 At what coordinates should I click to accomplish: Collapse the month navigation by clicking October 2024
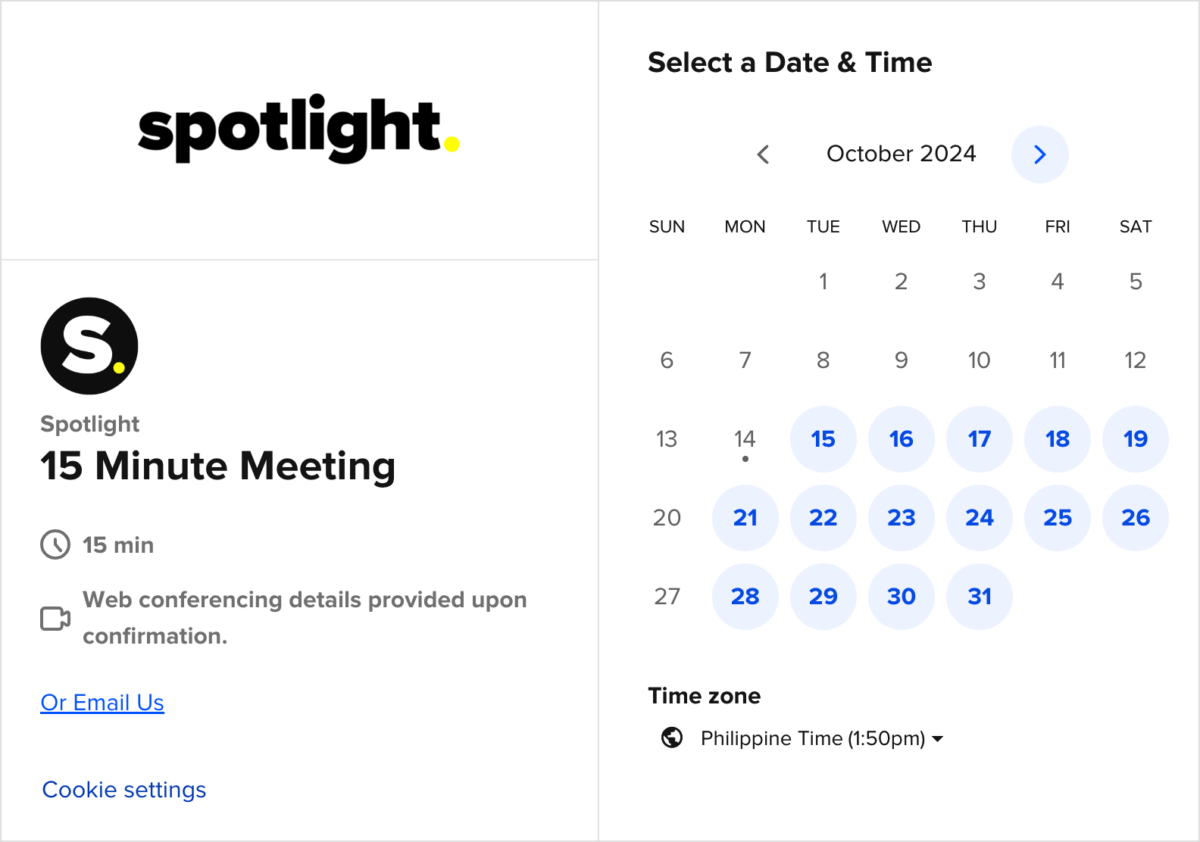tap(900, 153)
